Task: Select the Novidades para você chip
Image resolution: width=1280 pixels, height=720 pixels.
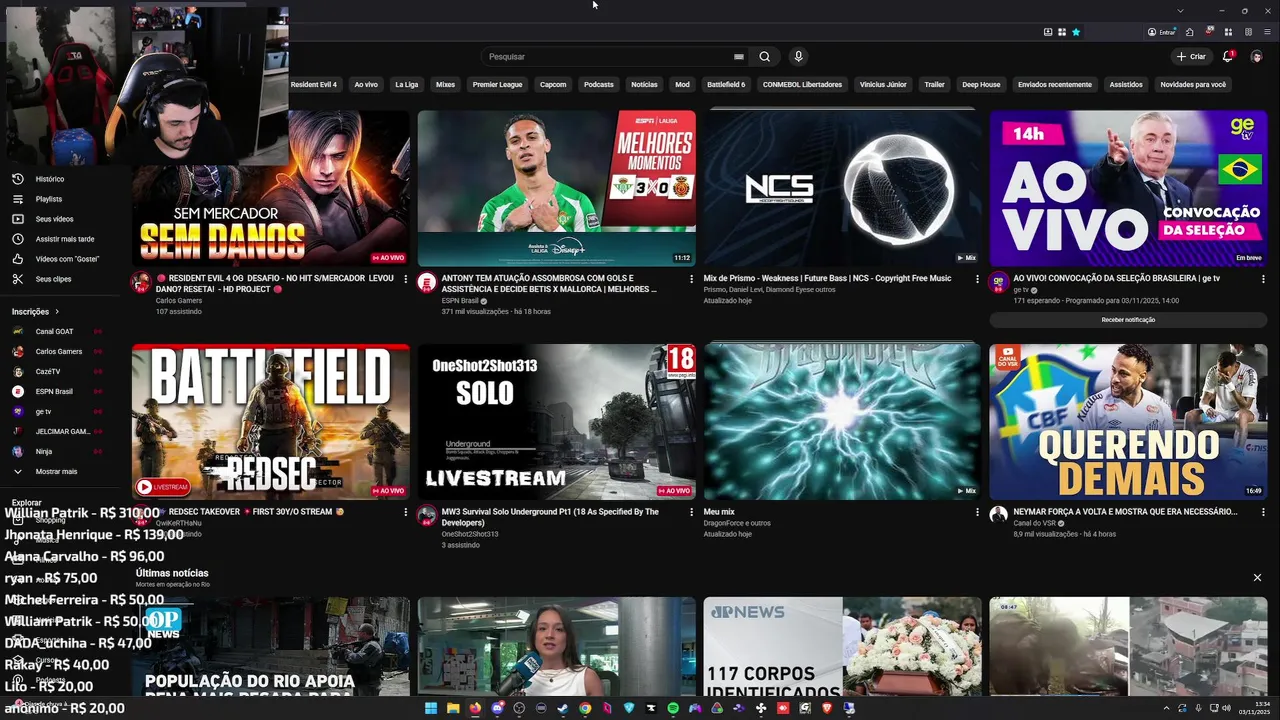Action: (x=1193, y=85)
